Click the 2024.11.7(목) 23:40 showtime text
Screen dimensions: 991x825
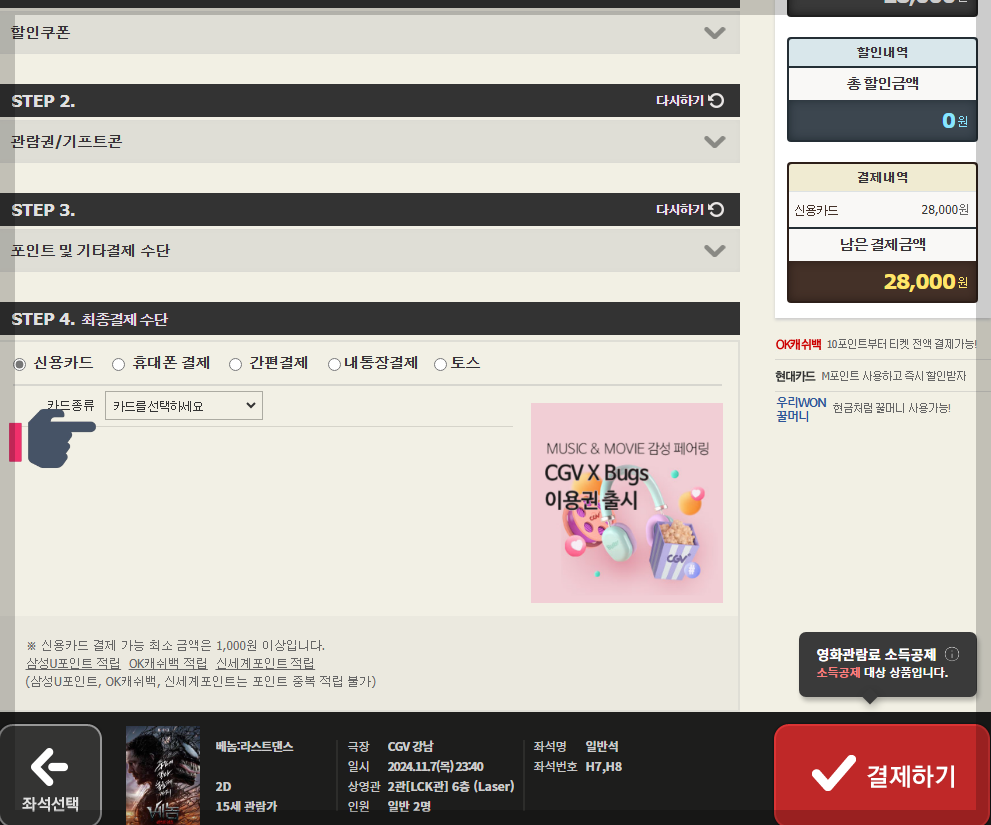tap(435, 767)
